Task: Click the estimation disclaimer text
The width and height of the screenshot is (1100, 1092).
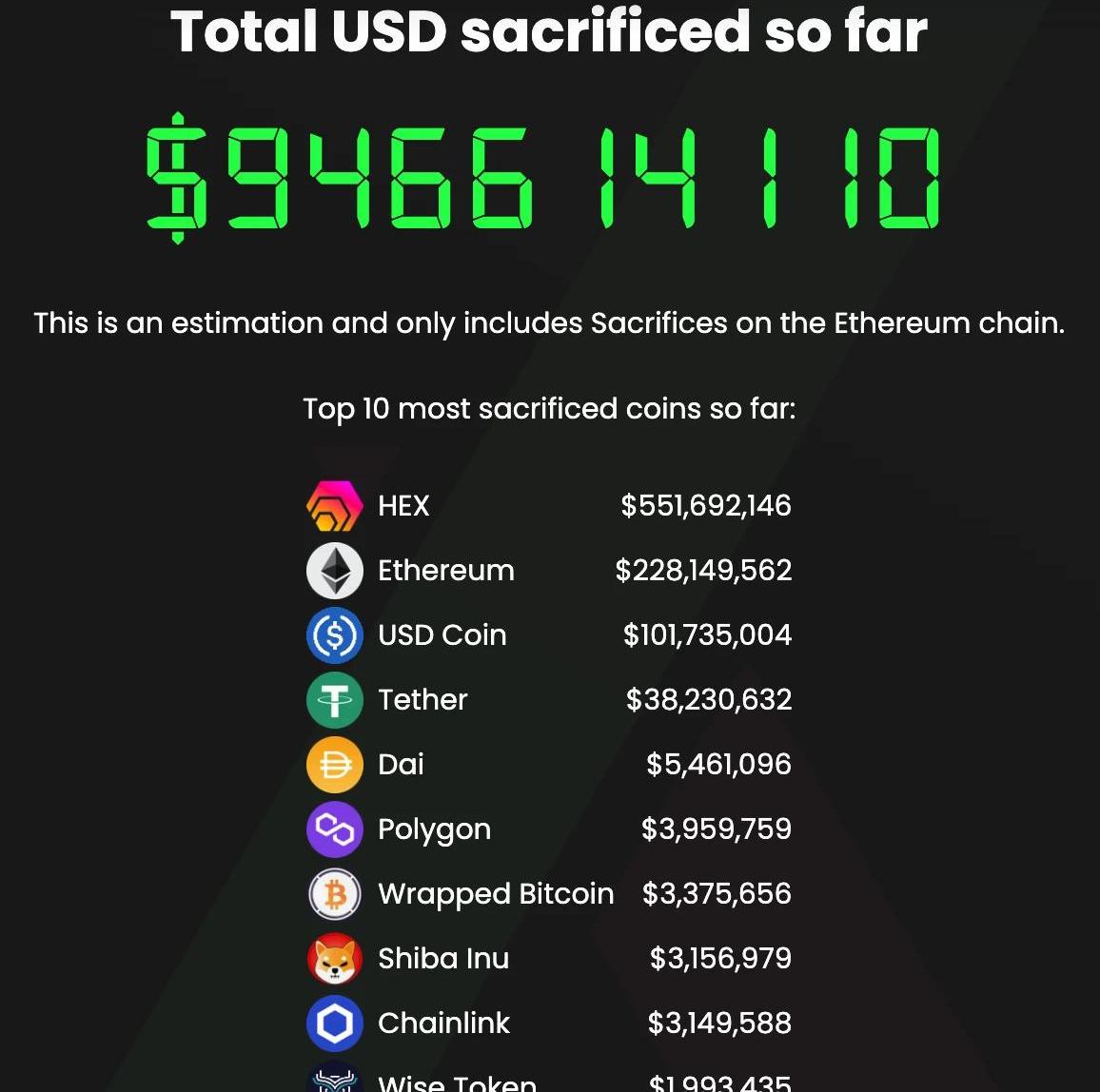Action: (x=549, y=323)
